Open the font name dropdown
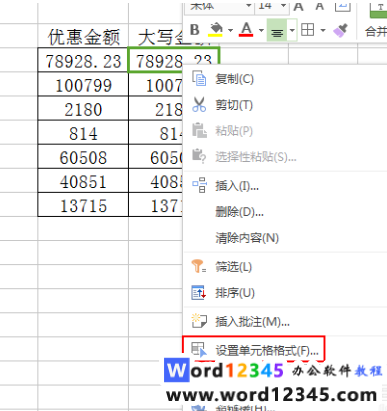The width and height of the screenshot is (387, 411). pos(248,6)
